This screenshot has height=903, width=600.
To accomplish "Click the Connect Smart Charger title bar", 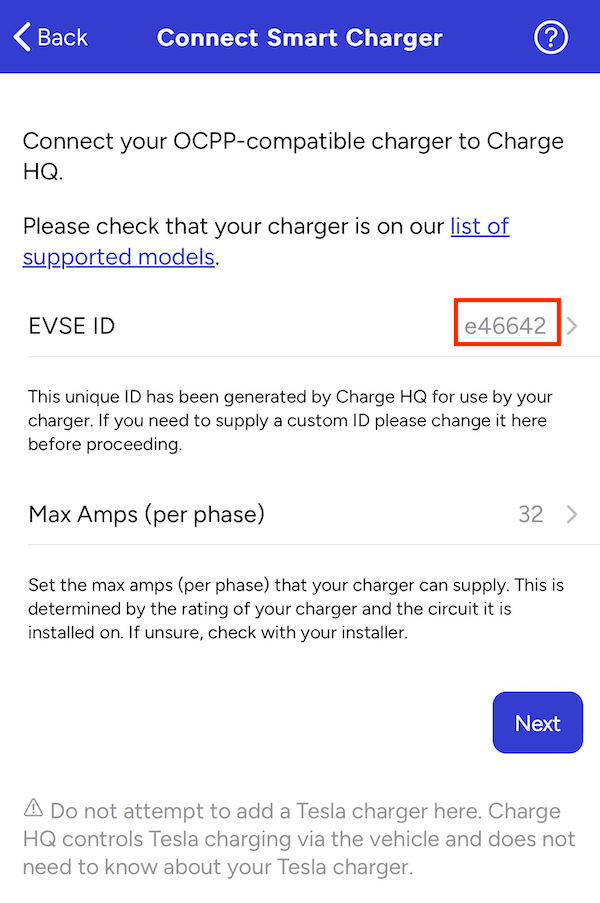I will coord(300,37).
